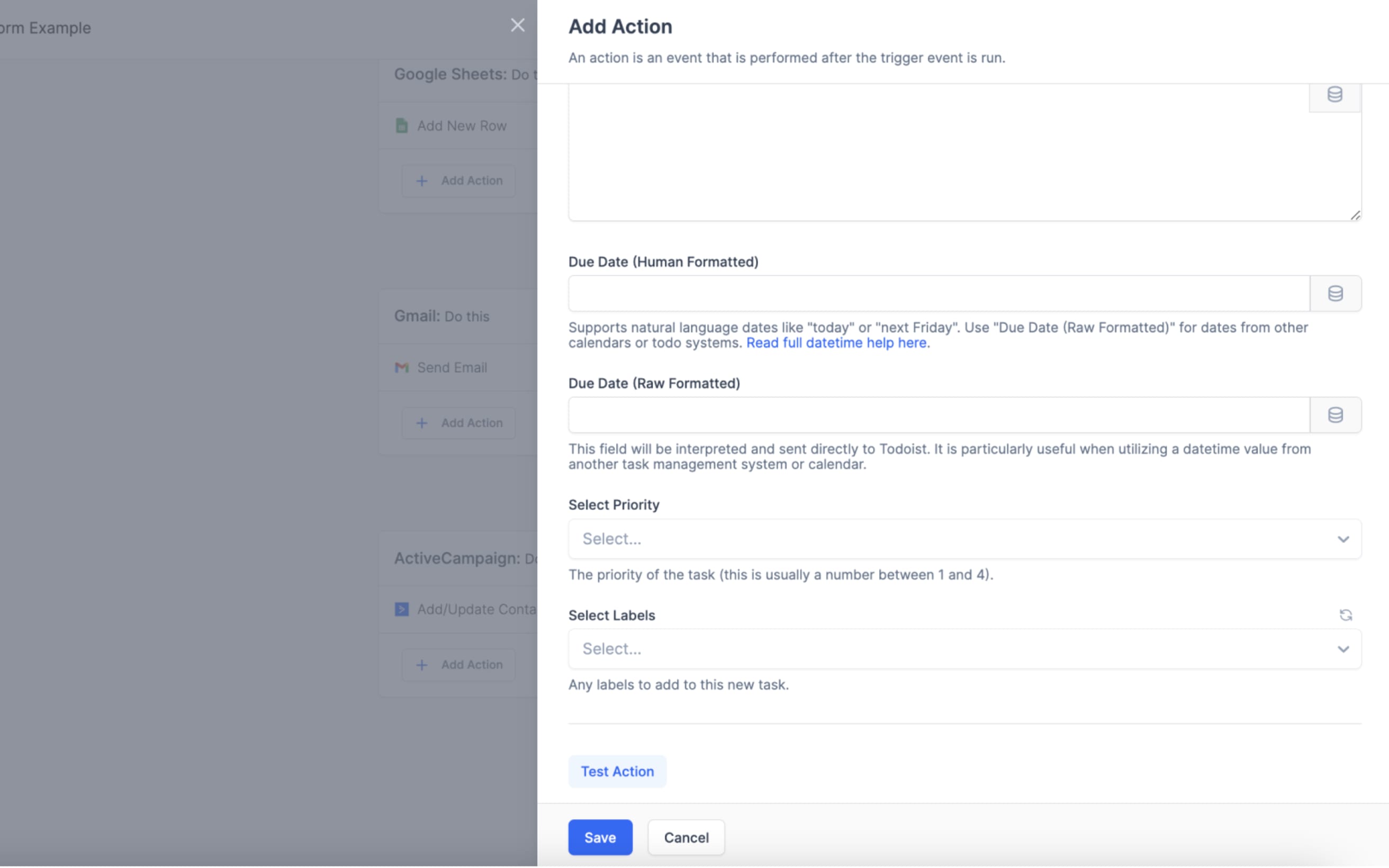Click the refresh icon next to Select Labels

coord(1346,614)
